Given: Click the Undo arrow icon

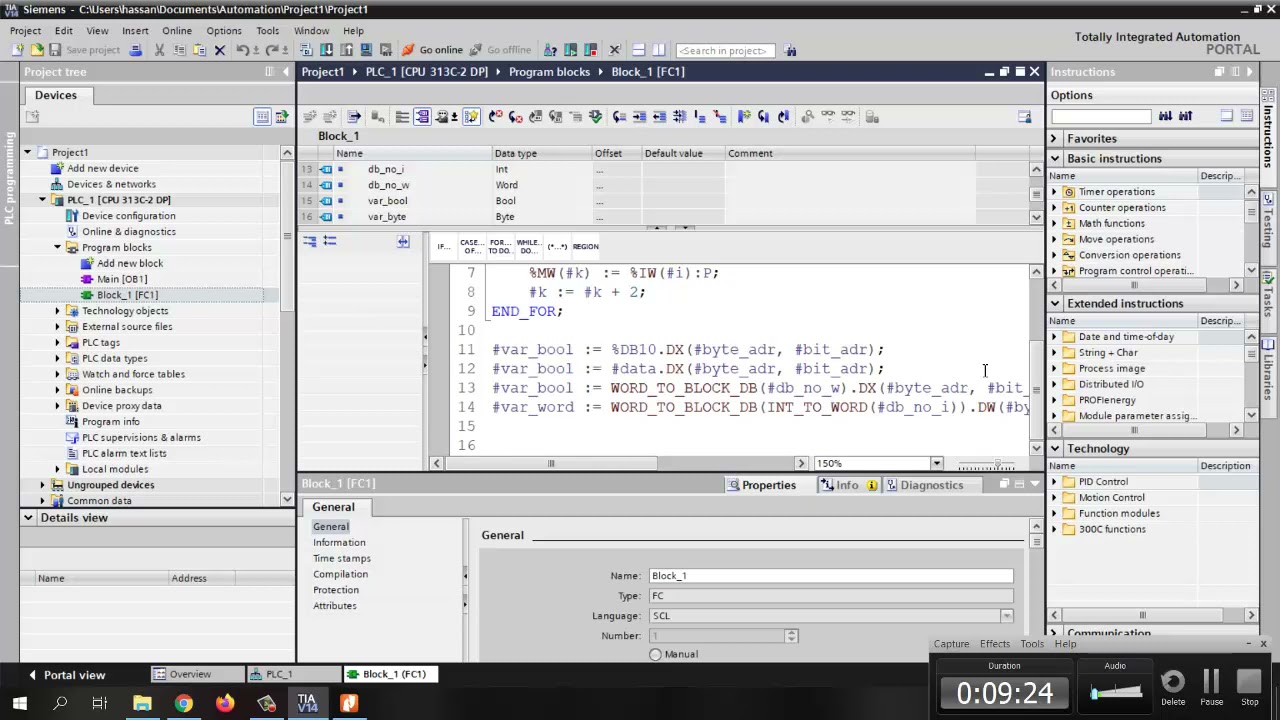Looking at the screenshot, I should [x=244, y=50].
